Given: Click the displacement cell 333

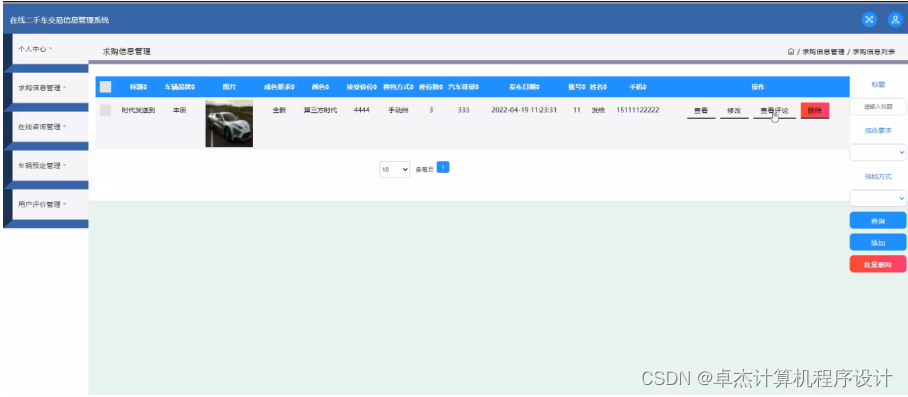Looking at the screenshot, I should 463,110.
